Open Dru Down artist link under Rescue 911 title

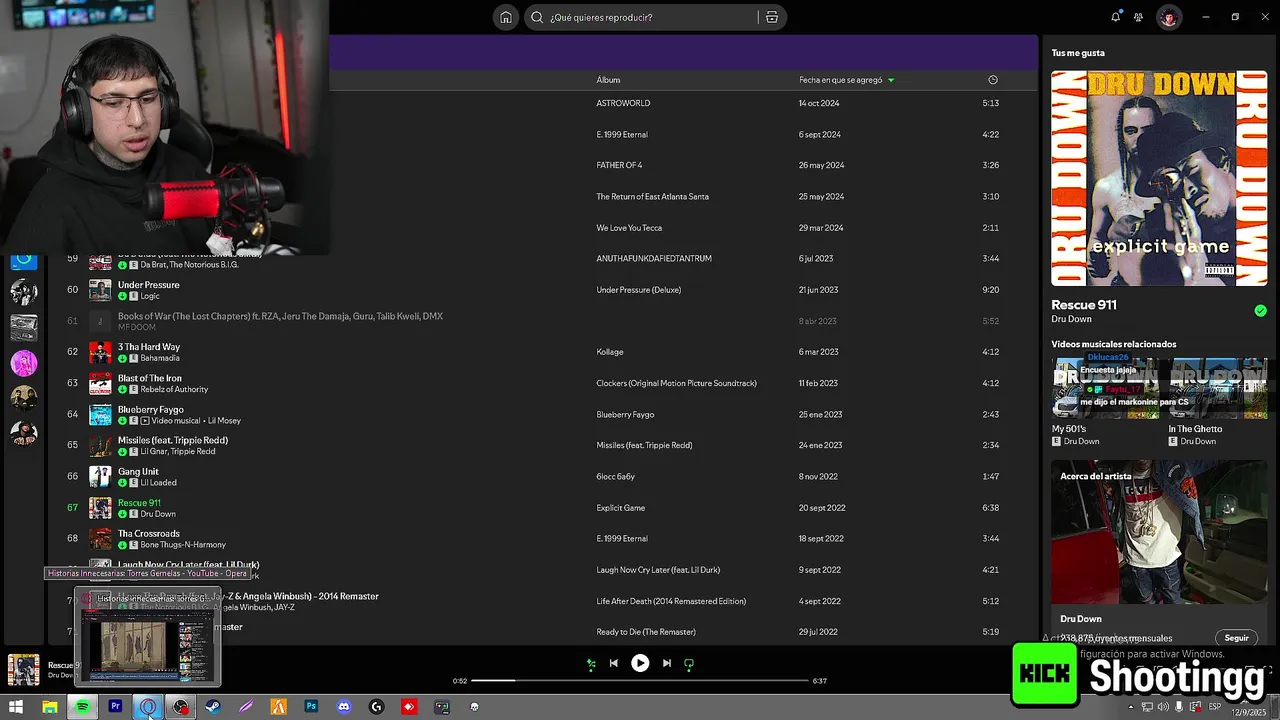click(x=1071, y=319)
